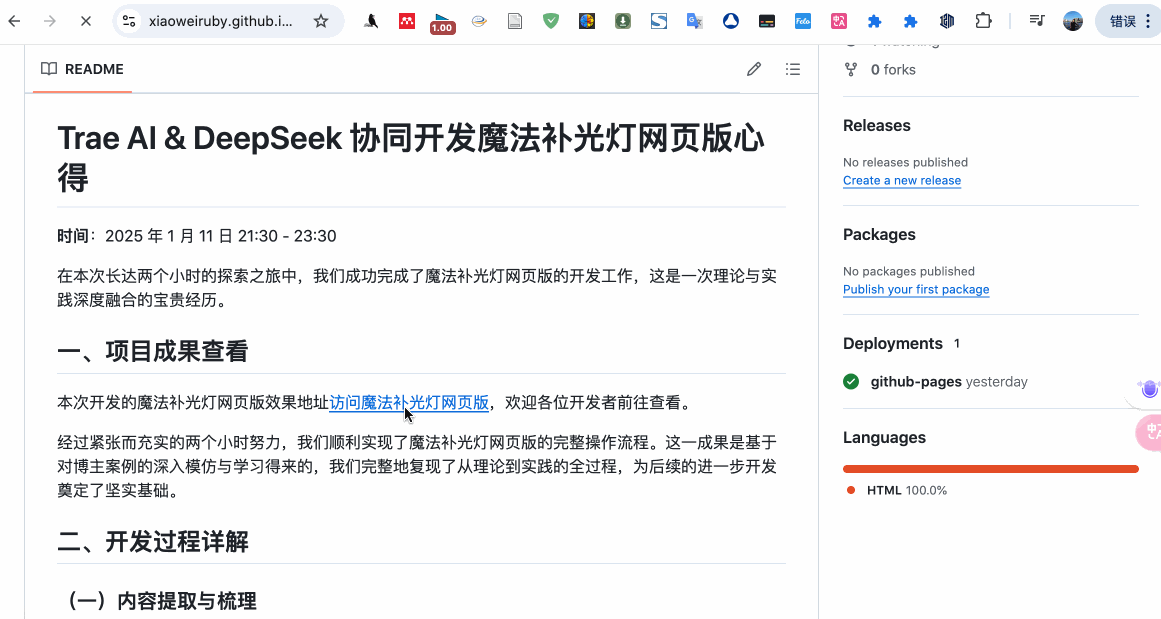Click the date text 2025 年 1 月 11 日
Image resolution: width=1161 pixels, height=619 pixels.
click(x=169, y=236)
